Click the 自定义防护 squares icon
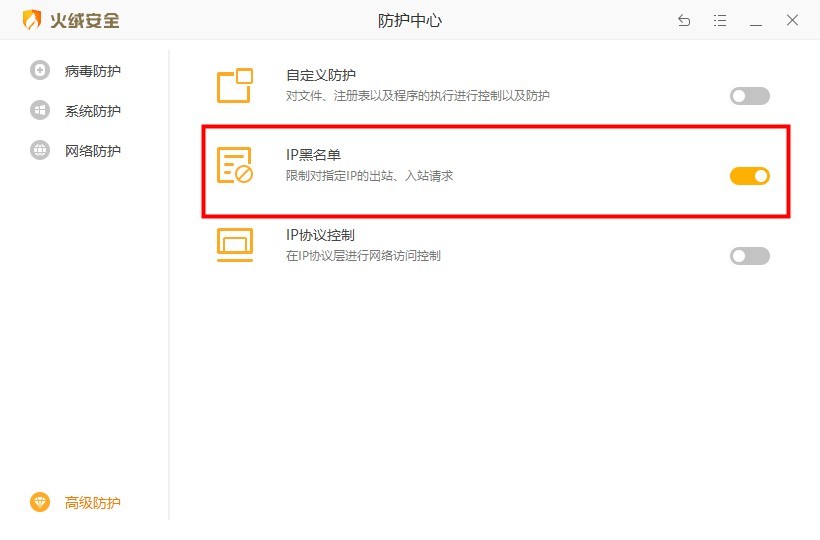Image resolution: width=820 pixels, height=540 pixels. pyautogui.click(x=235, y=85)
